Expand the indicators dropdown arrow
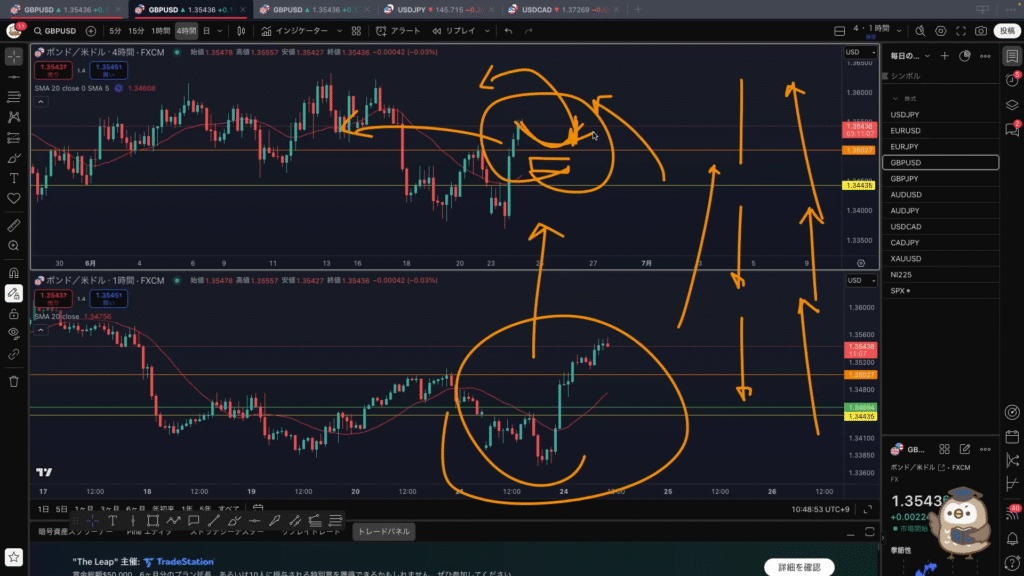Screen dimensions: 1024x576 339,31
